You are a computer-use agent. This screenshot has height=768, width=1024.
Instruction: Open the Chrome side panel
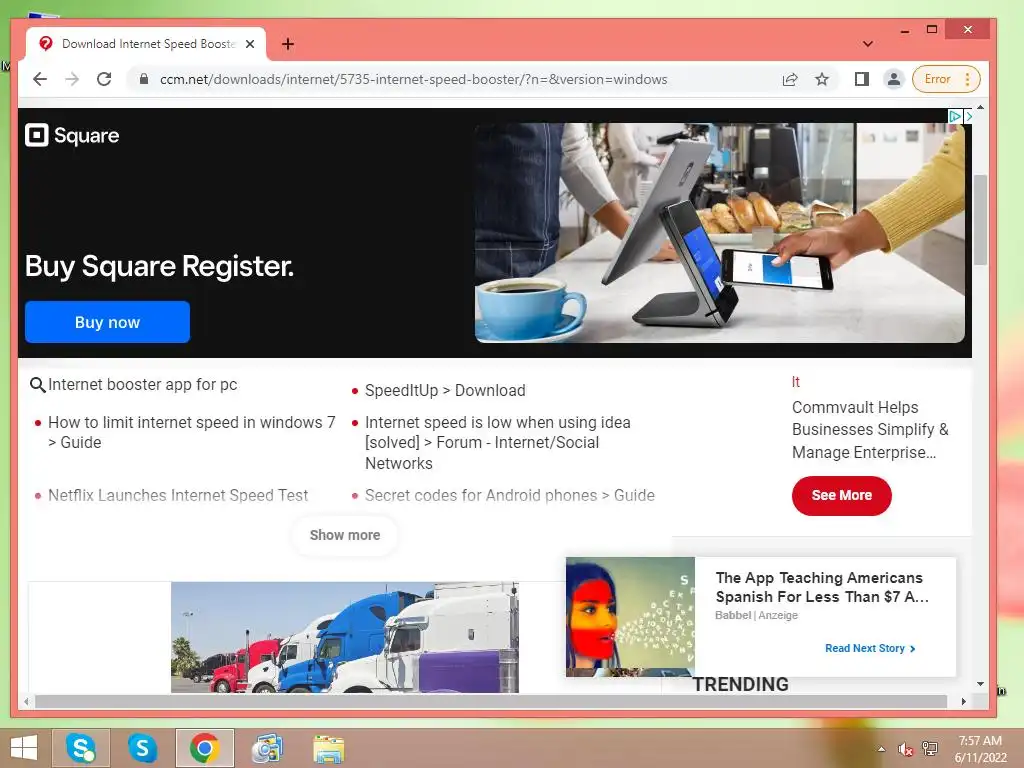click(x=861, y=79)
